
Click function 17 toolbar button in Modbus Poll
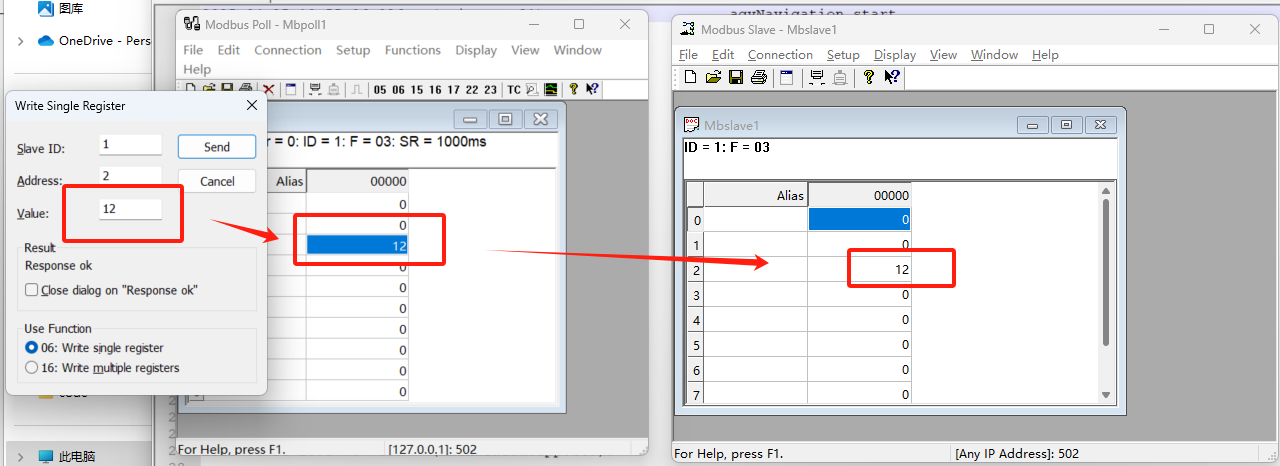click(x=453, y=90)
